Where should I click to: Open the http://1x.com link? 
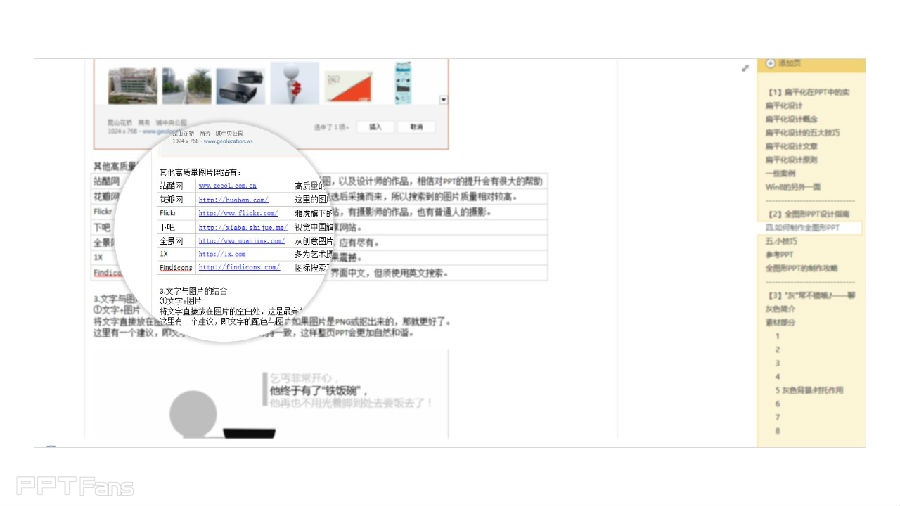pos(222,254)
